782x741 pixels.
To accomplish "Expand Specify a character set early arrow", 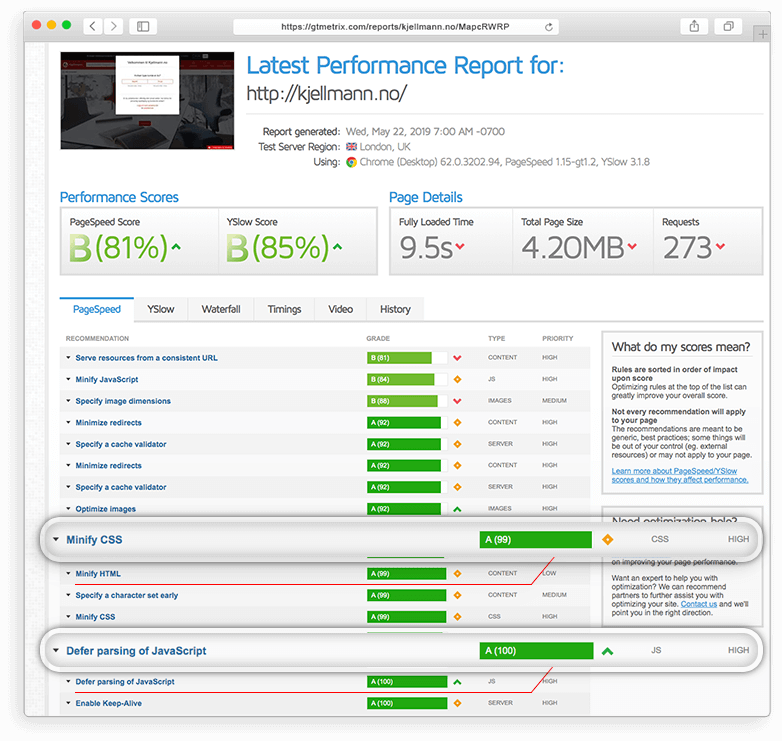I will (68, 595).
